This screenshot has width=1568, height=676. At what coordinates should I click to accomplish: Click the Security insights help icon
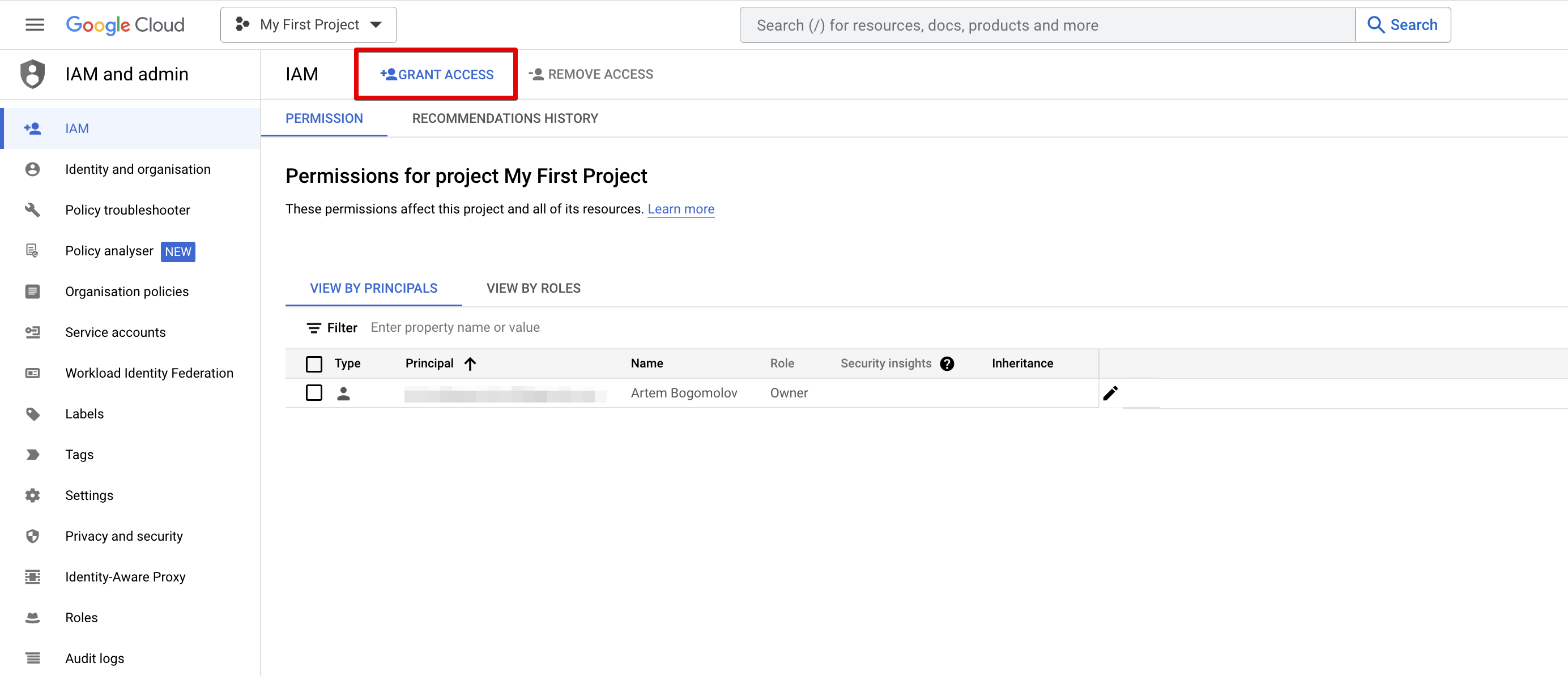[x=947, y=364]
